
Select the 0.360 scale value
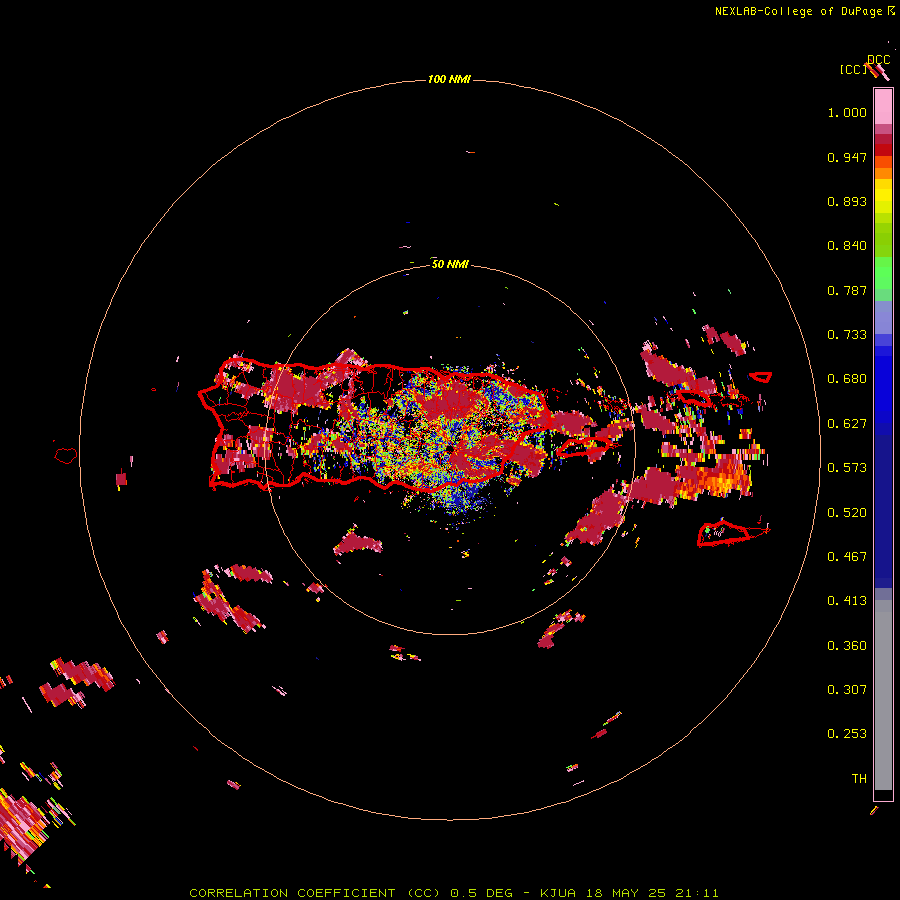pos(847,646)
